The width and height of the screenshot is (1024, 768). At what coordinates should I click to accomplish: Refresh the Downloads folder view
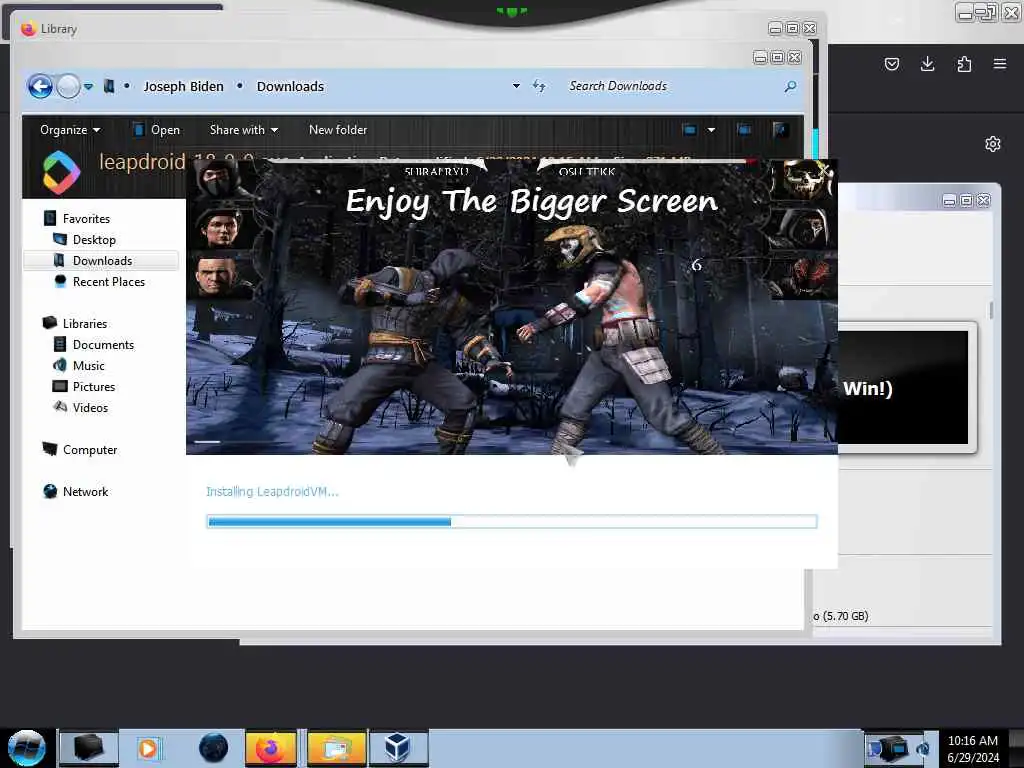click(539, 86)
